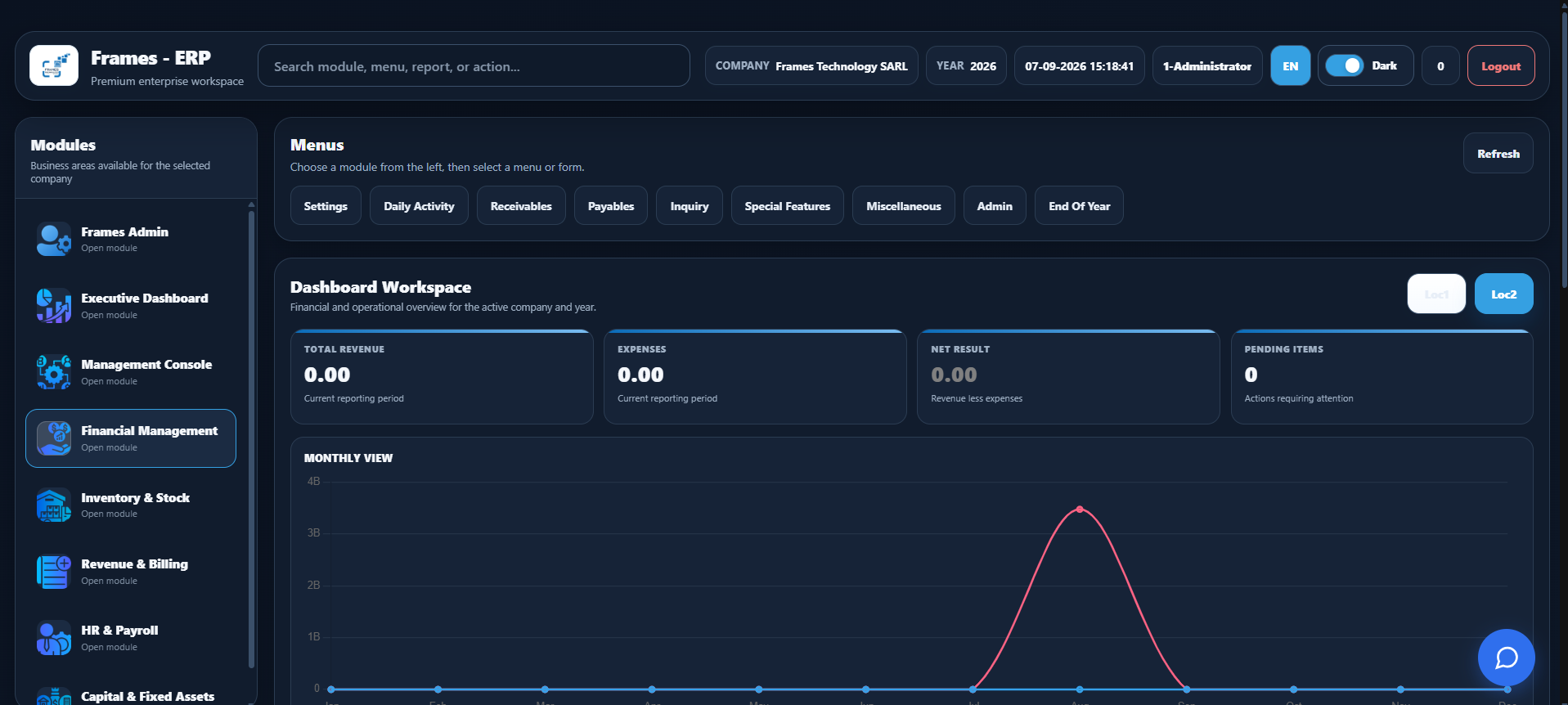The width and height of the screenshot is (1568, 705).
Task: Open the chat bubble floating icon
Action: click(x=1506, y=658)
